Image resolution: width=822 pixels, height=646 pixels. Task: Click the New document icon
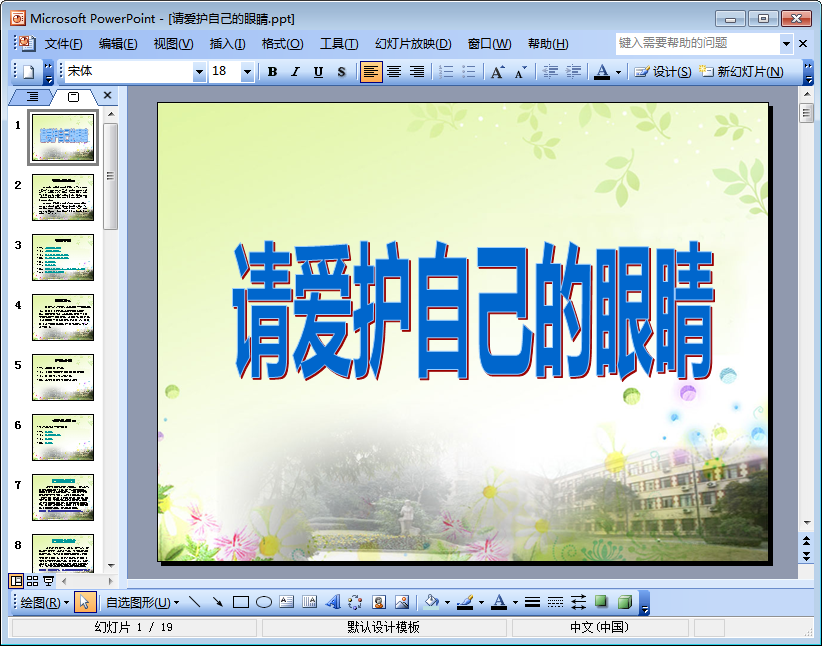click(x=29, y=72)
